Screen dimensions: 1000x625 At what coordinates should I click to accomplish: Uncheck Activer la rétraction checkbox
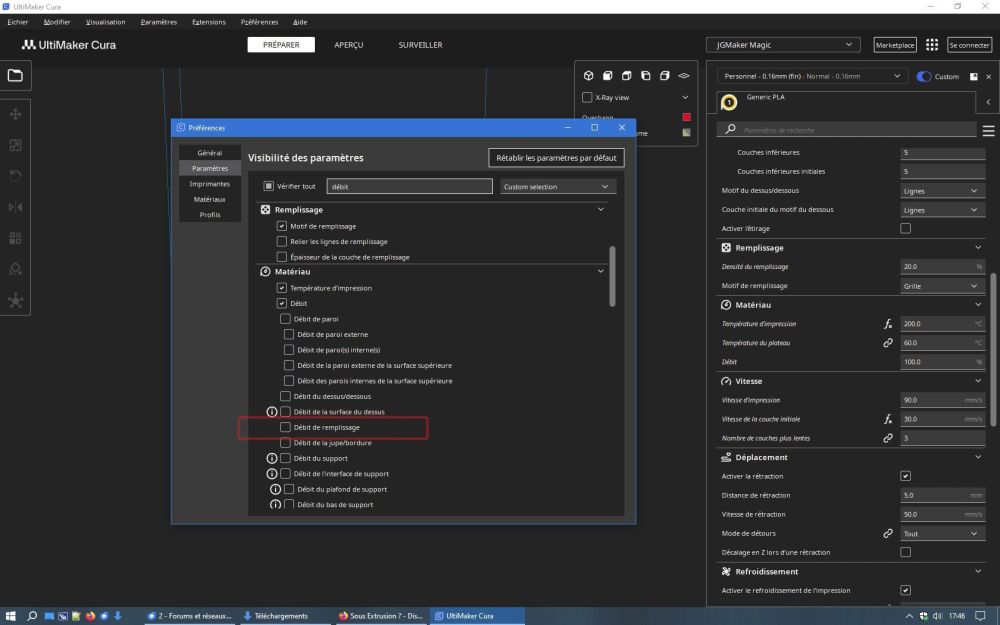coord(906,476)
